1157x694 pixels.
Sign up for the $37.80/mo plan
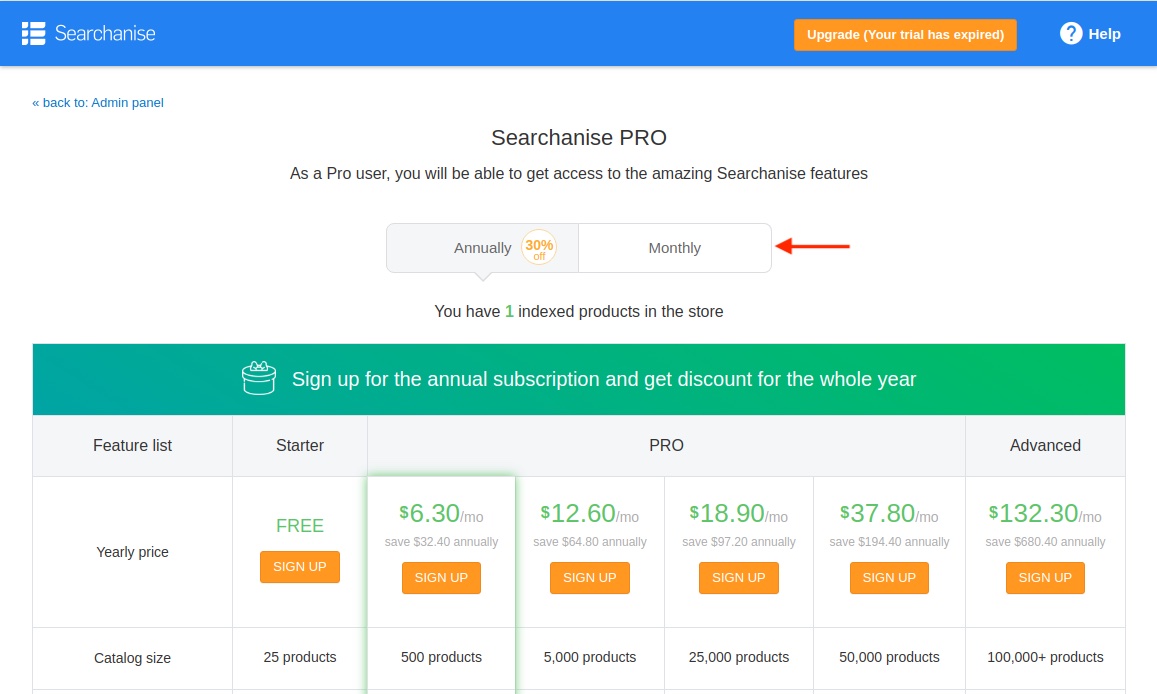click(889, 577)
